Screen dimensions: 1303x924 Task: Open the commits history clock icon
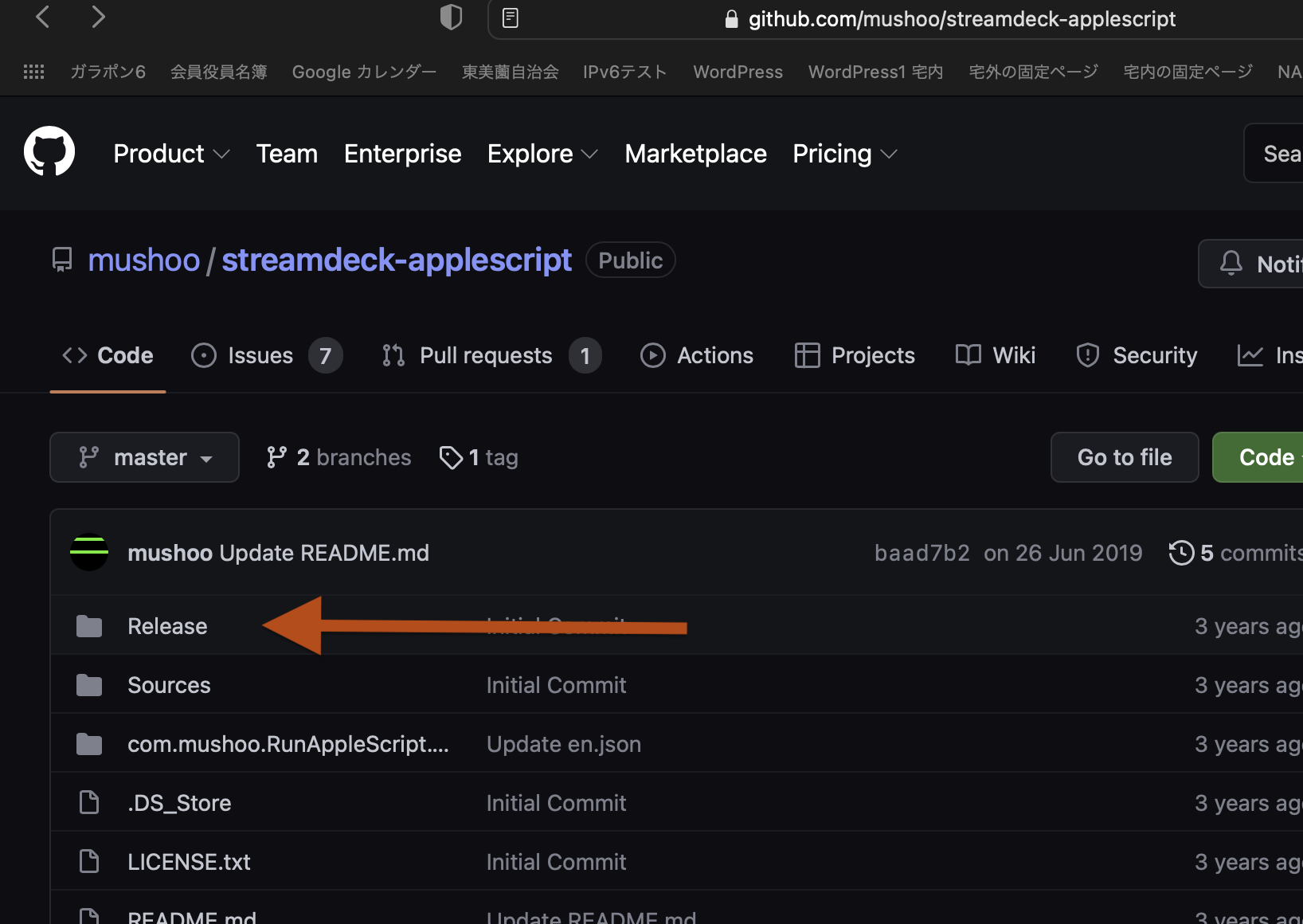[1181, 553]
